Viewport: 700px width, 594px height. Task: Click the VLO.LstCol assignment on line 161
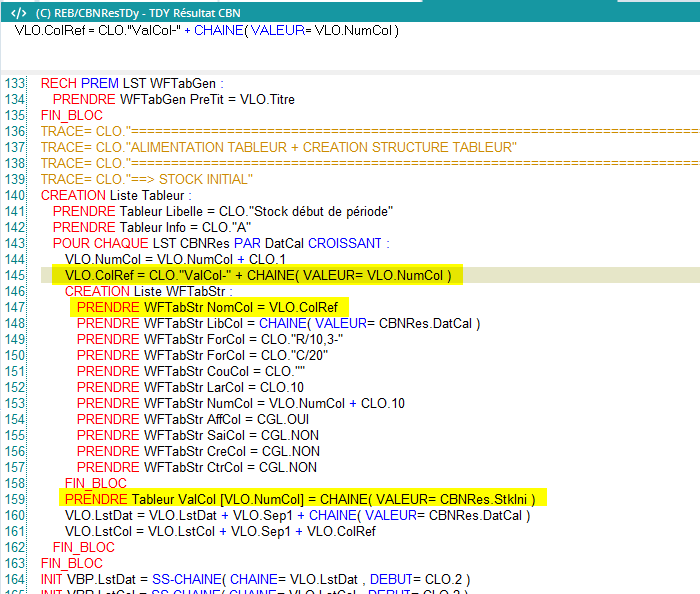click(x=220, y=531)
